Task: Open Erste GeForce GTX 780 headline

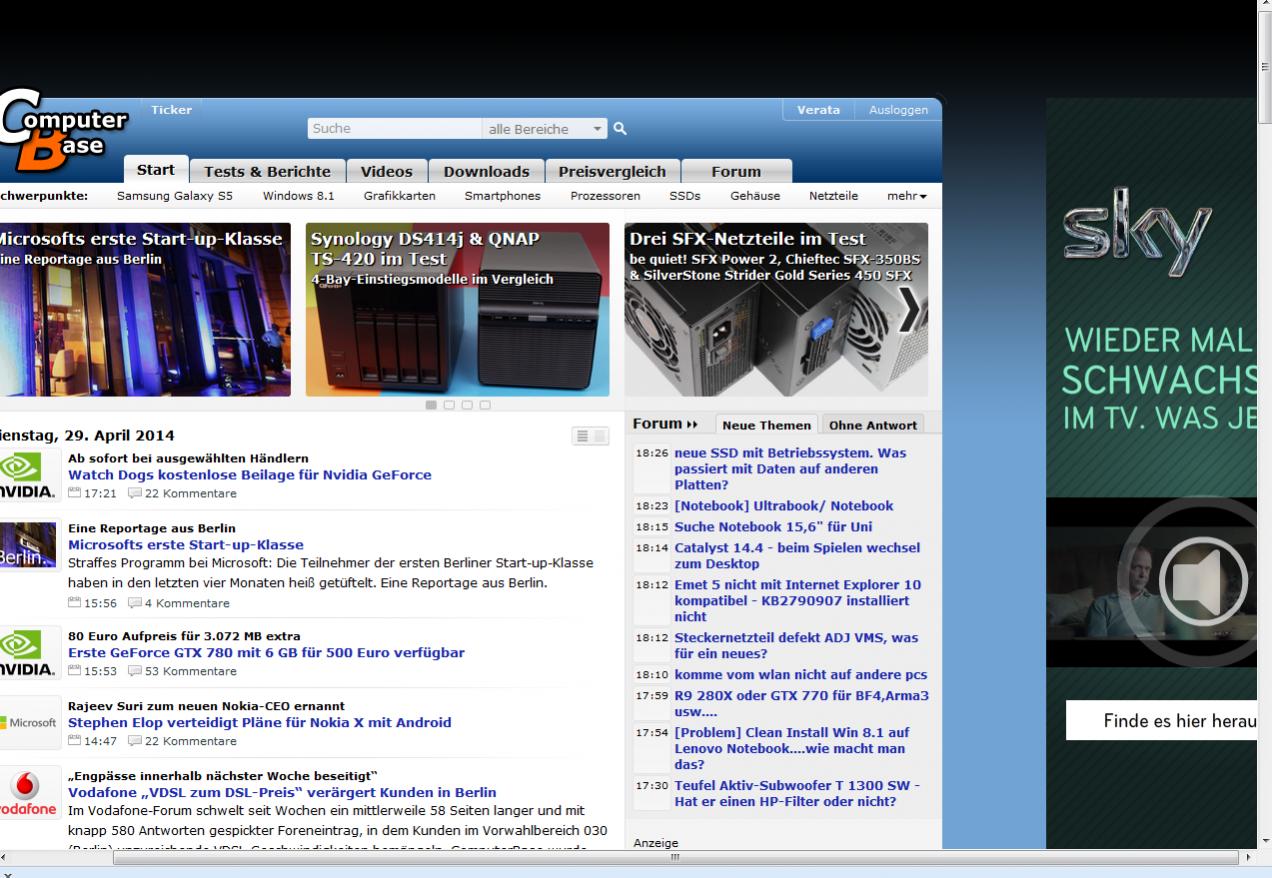Action: coord(266,653)
